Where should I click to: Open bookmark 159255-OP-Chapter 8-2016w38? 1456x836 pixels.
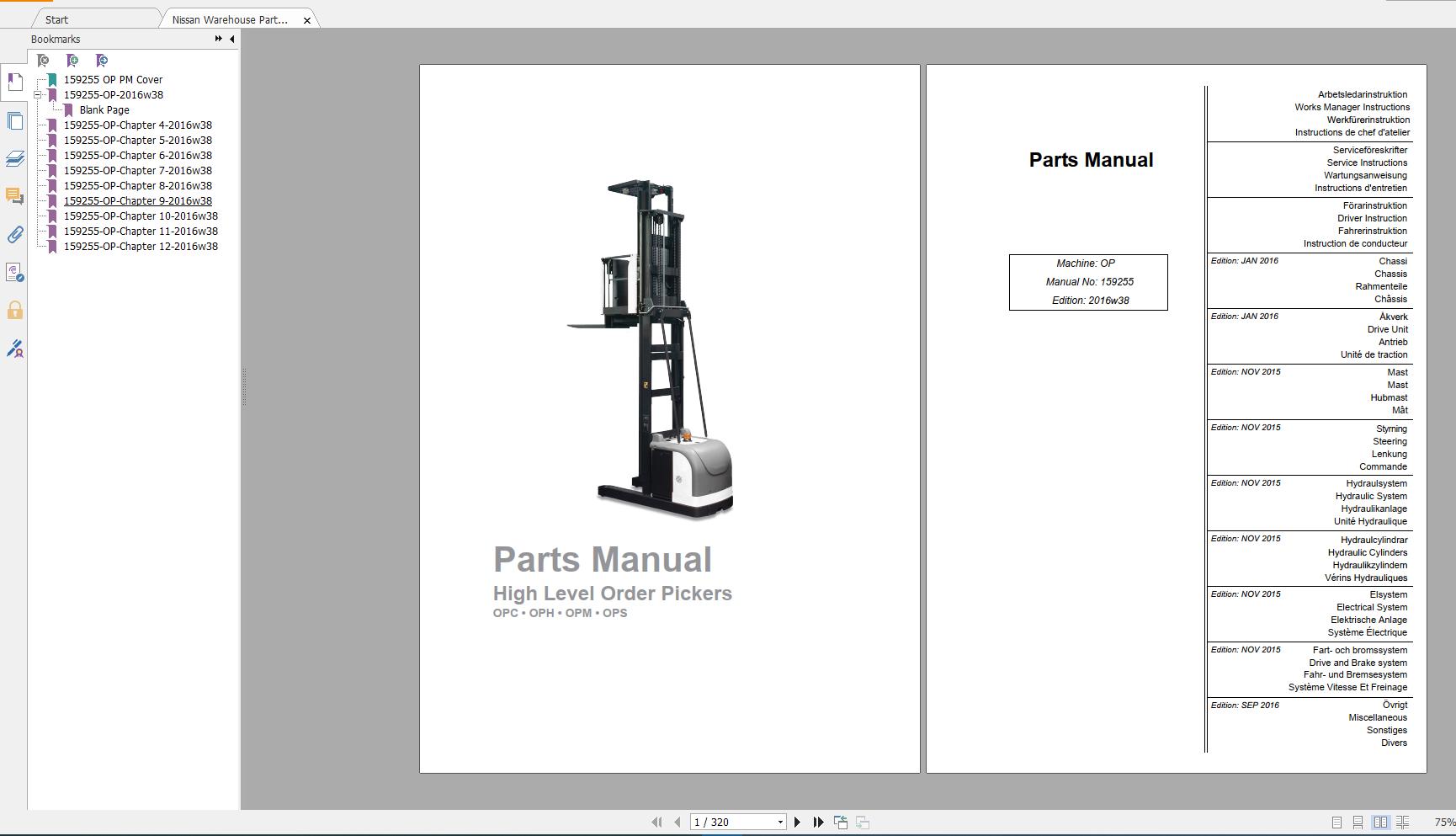pyautogui.click(x=138, y=186)
